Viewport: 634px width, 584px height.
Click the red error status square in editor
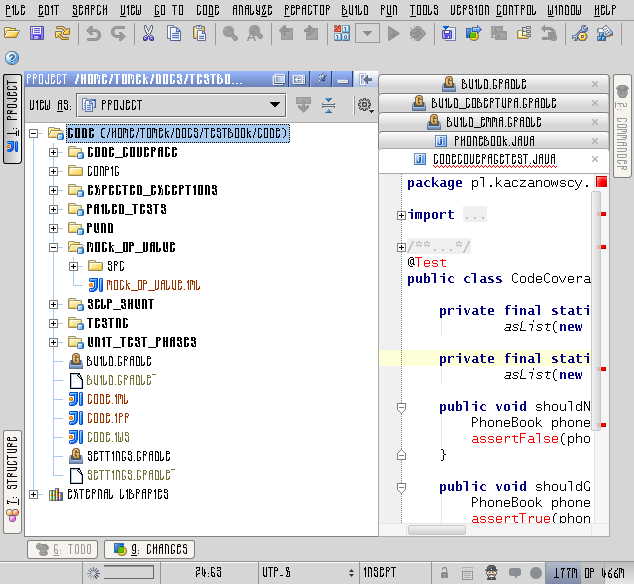601,182
